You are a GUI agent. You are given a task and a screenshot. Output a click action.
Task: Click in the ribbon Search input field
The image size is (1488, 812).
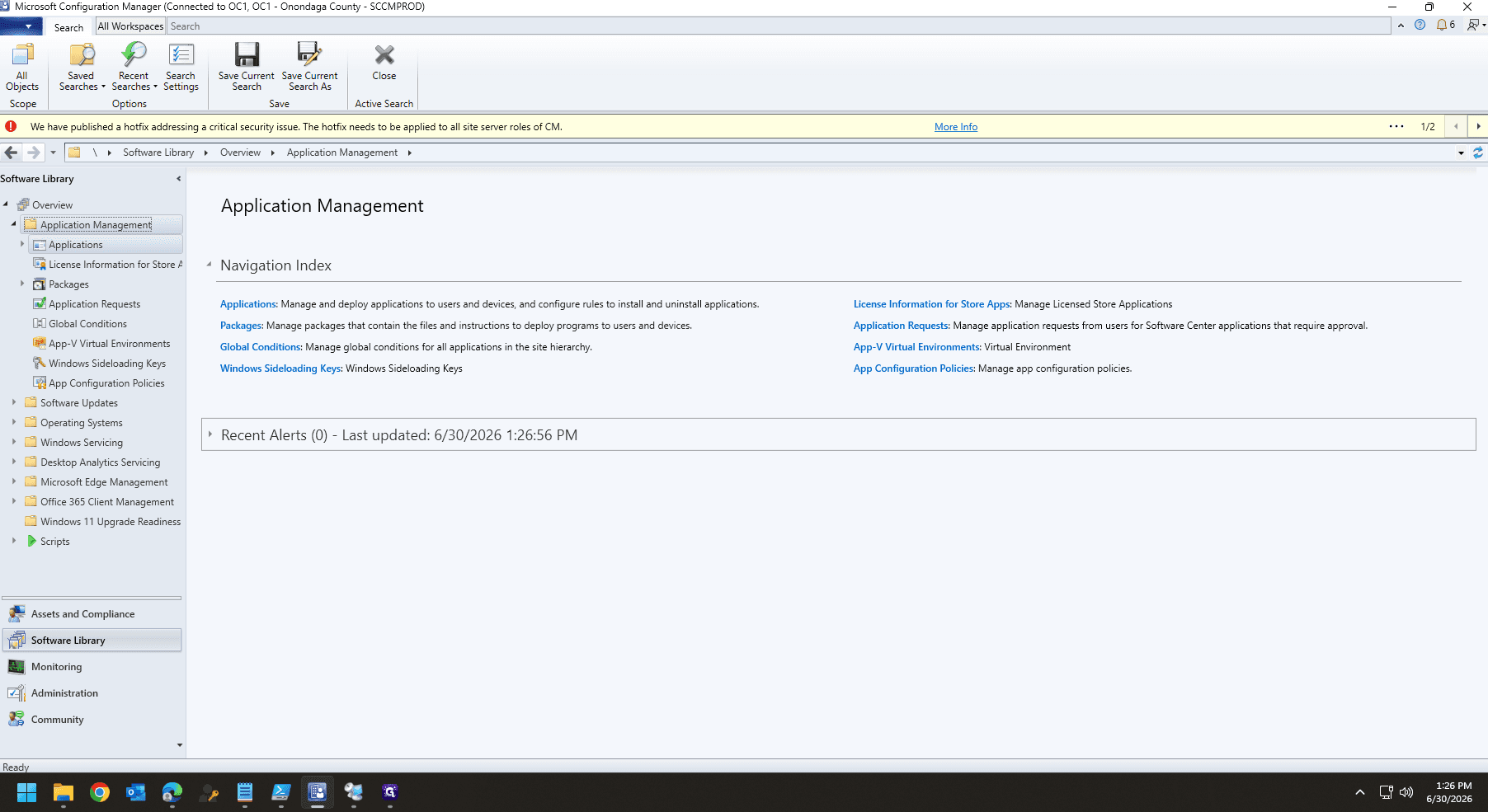coord(779,26)
